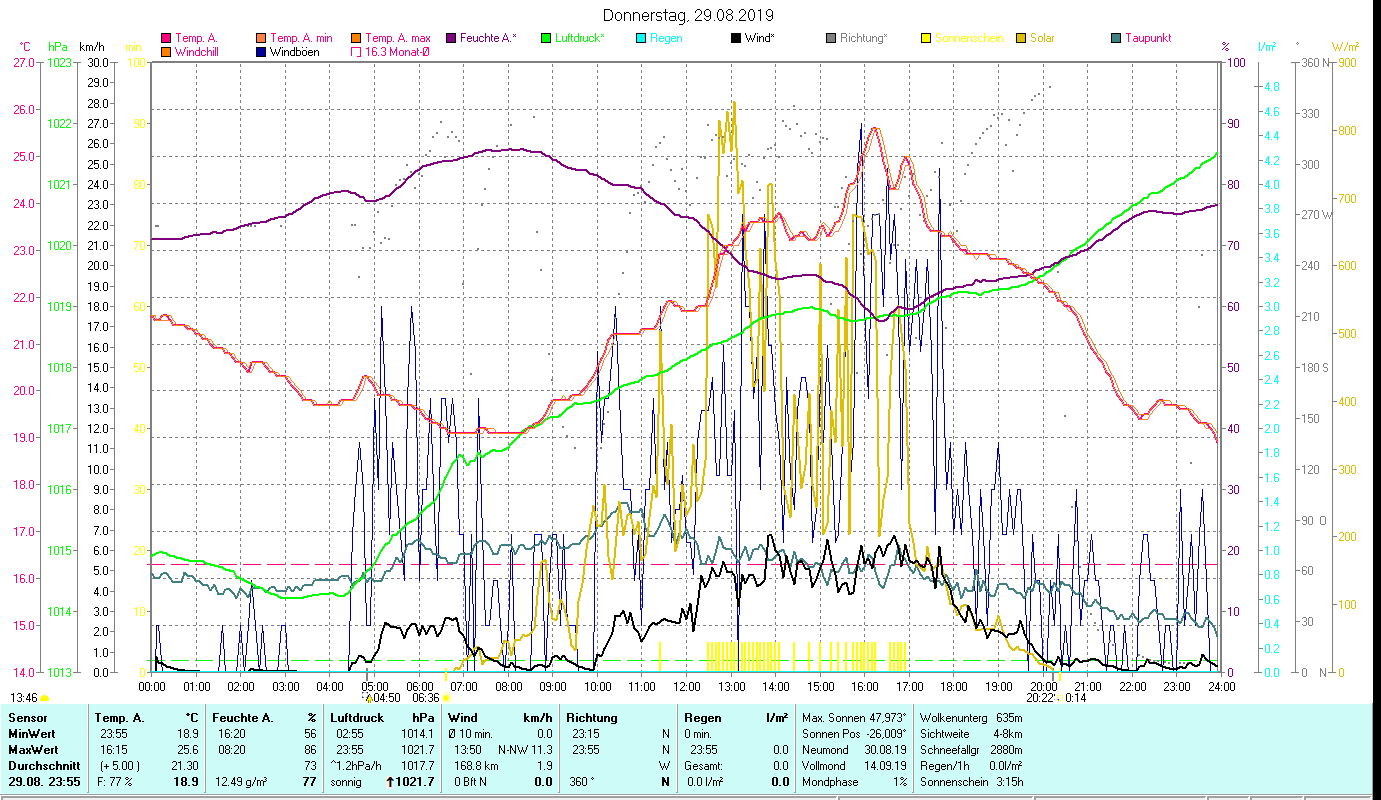The image size is (1381, 800).
Task: Click the 'Sichtweite 4-8km' entry
Action: click(x=971, y=734)
